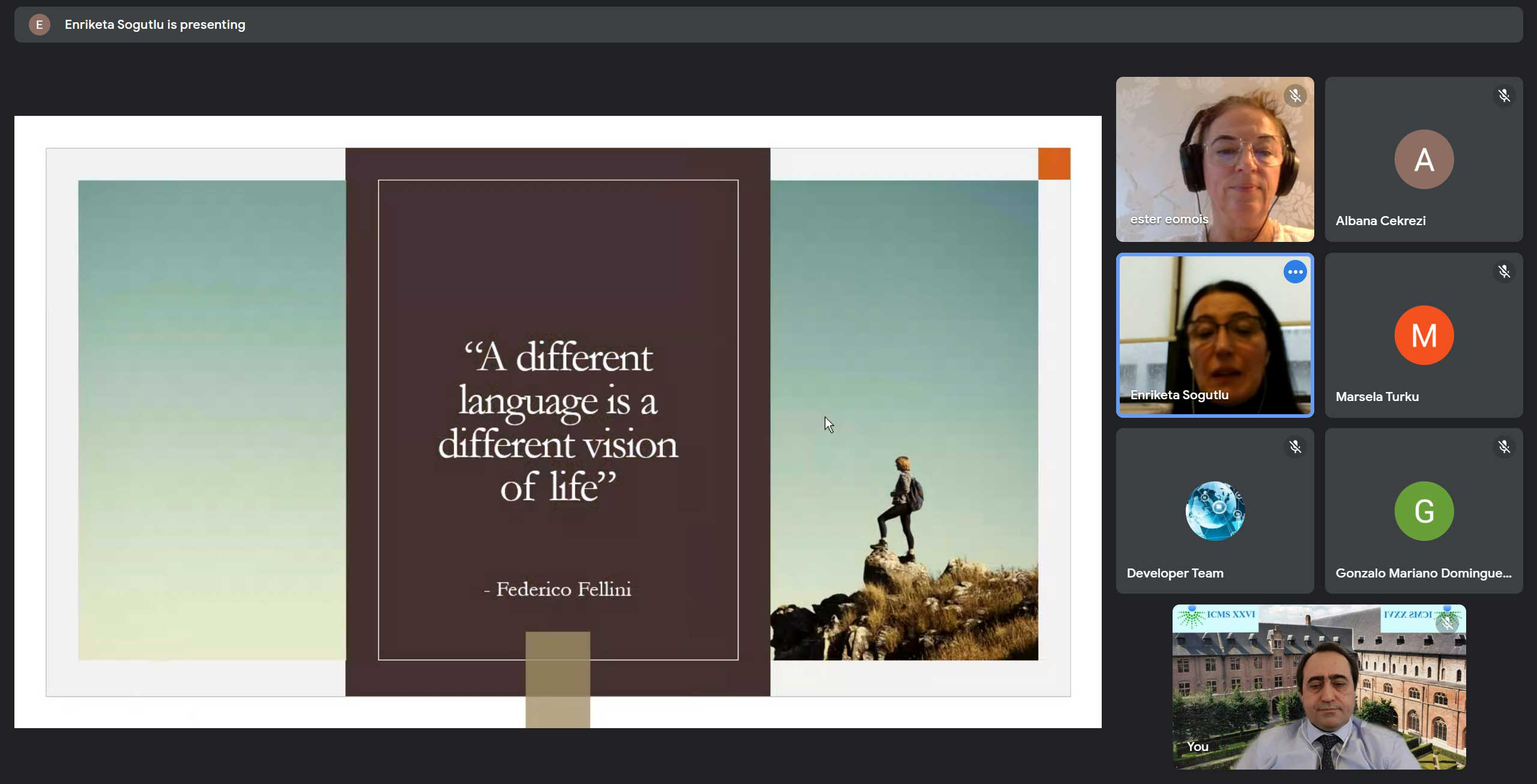This screenshot has width=1537, height=784.
Task: Click 'Gonzalo Mariano Domingue...' name label
Action: [1423, 573]
